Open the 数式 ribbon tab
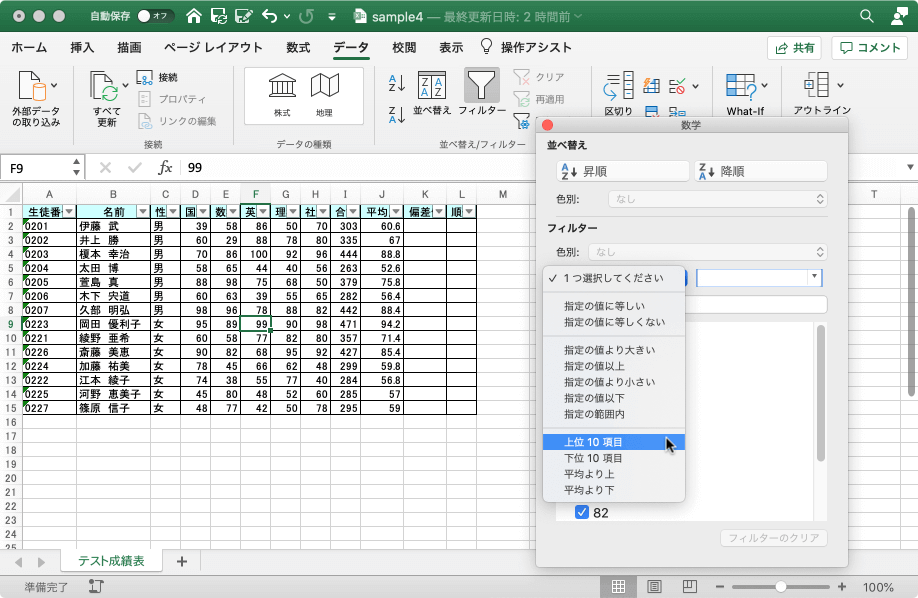This screenshot has width=918, height=598. [297, 47]
